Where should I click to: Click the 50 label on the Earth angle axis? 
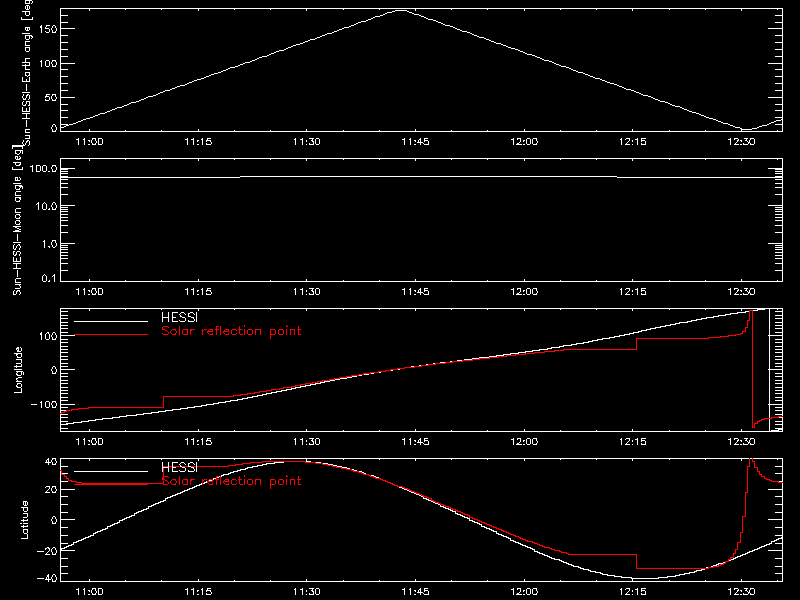[x=51, y=97]
